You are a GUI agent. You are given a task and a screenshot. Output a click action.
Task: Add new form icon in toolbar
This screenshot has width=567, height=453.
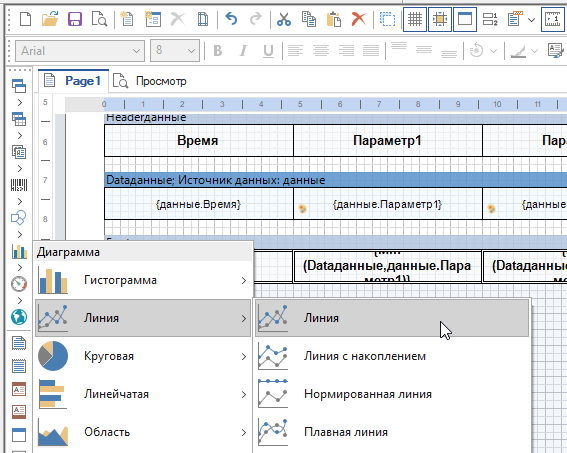tap(153, 19)
